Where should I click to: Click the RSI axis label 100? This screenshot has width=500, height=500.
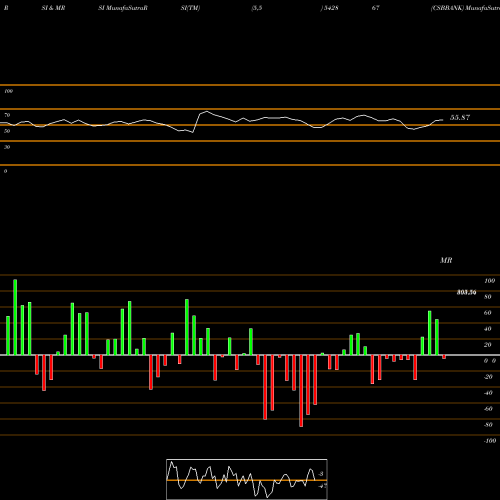[x=8, y=91]
